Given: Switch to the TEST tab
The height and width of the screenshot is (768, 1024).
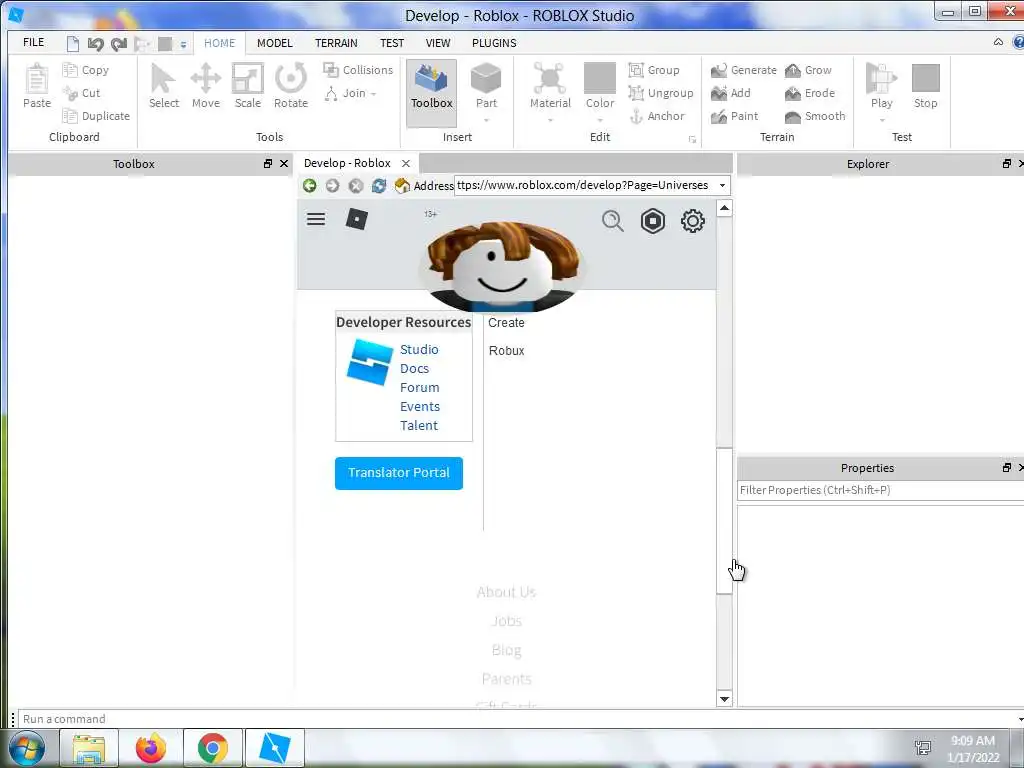Looking at the screenshot, I should 392,43.
